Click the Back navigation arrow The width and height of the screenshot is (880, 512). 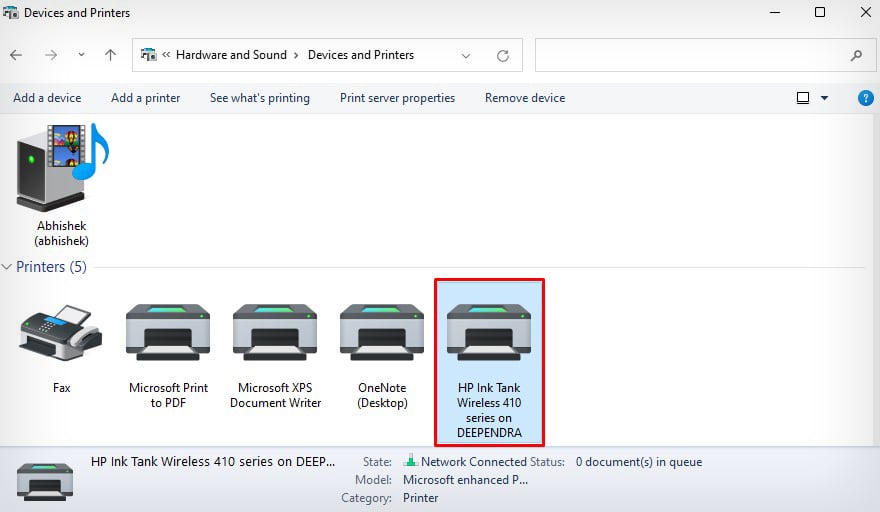pyautogui.click(x=16, y=55)
